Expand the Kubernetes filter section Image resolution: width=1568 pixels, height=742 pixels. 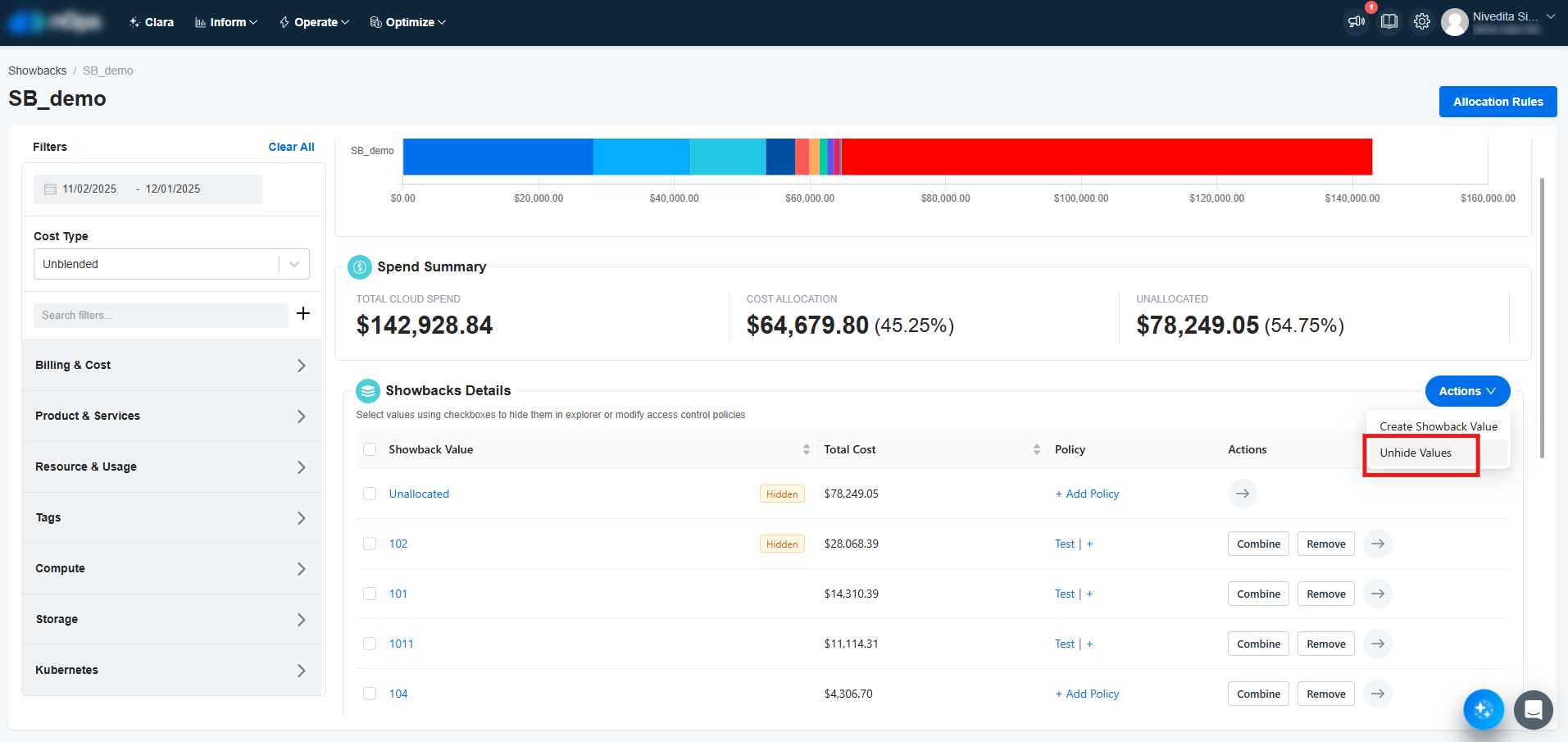point(171,670)
